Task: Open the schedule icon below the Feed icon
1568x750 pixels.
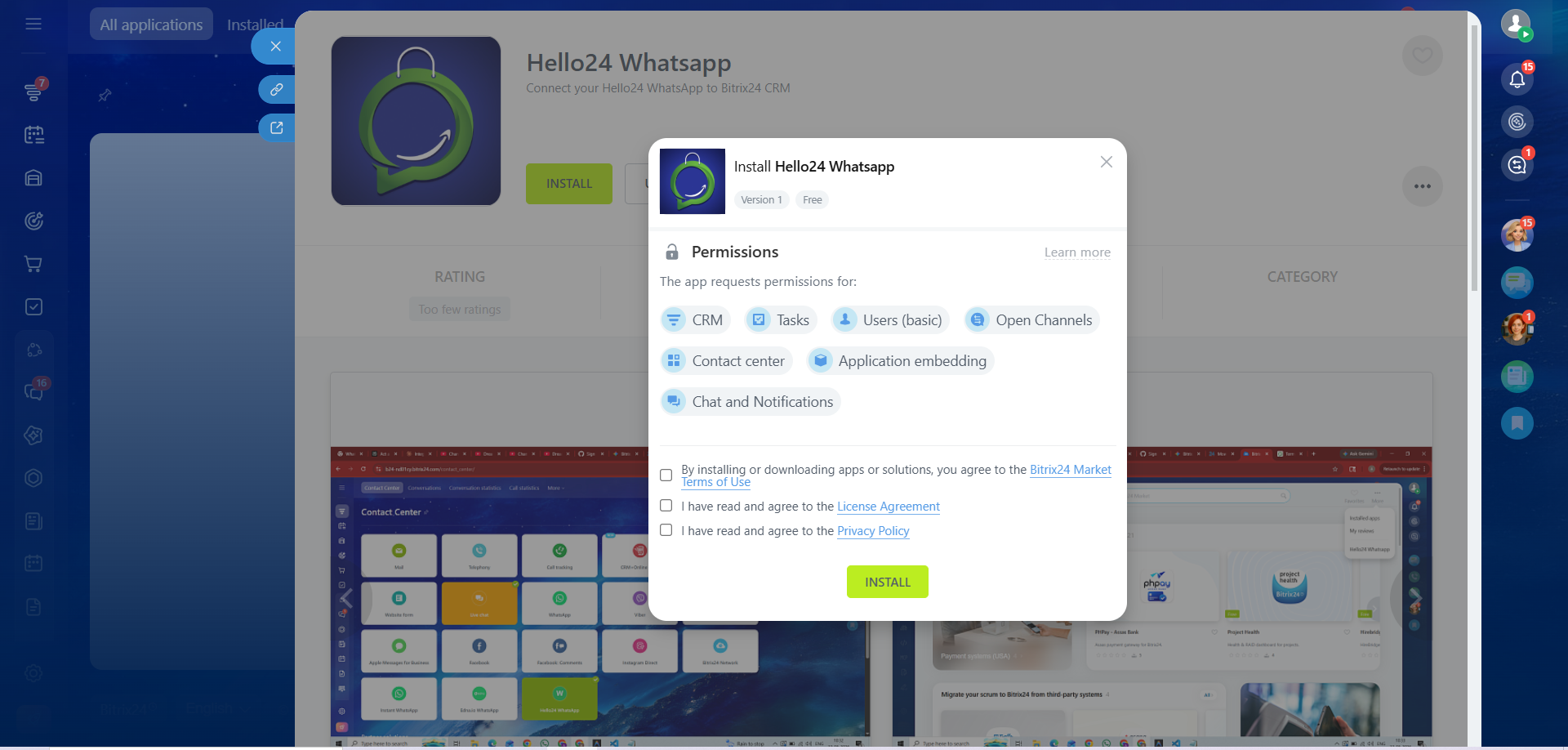Action: pyautogui.click(x=33, y=135)
